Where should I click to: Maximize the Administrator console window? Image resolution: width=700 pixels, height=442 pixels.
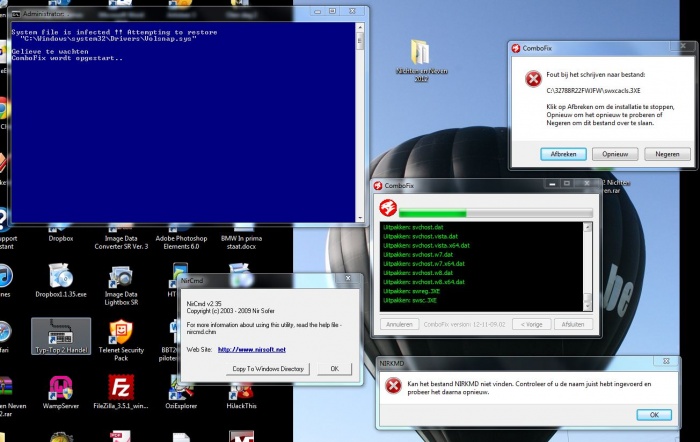pos(333,11)
